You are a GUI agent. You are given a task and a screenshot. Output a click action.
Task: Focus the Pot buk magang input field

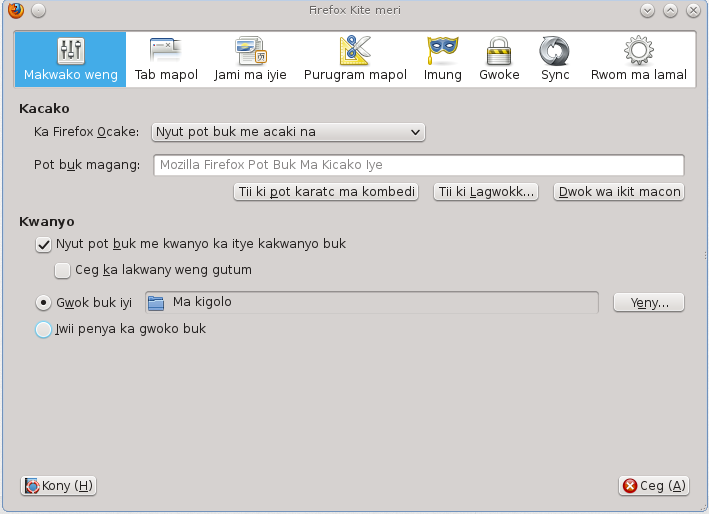pos(419,165)
